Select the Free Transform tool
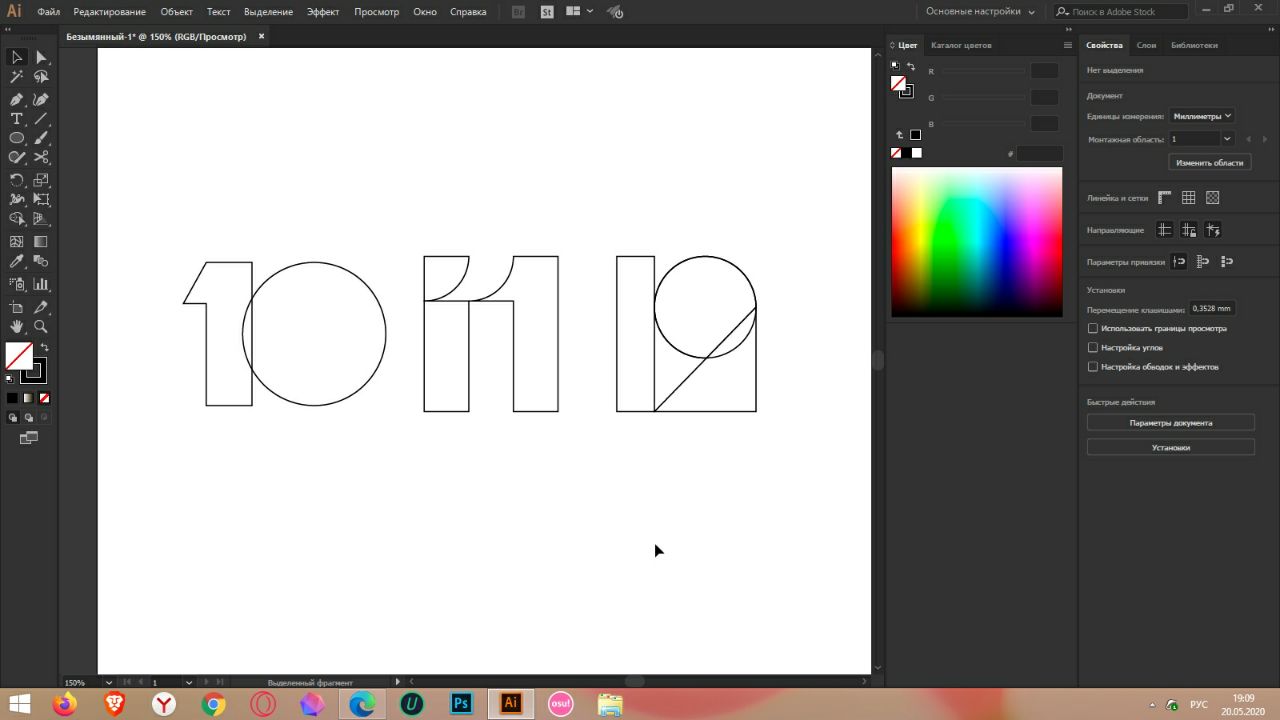 pyautogui.click(x=41, y=200)
